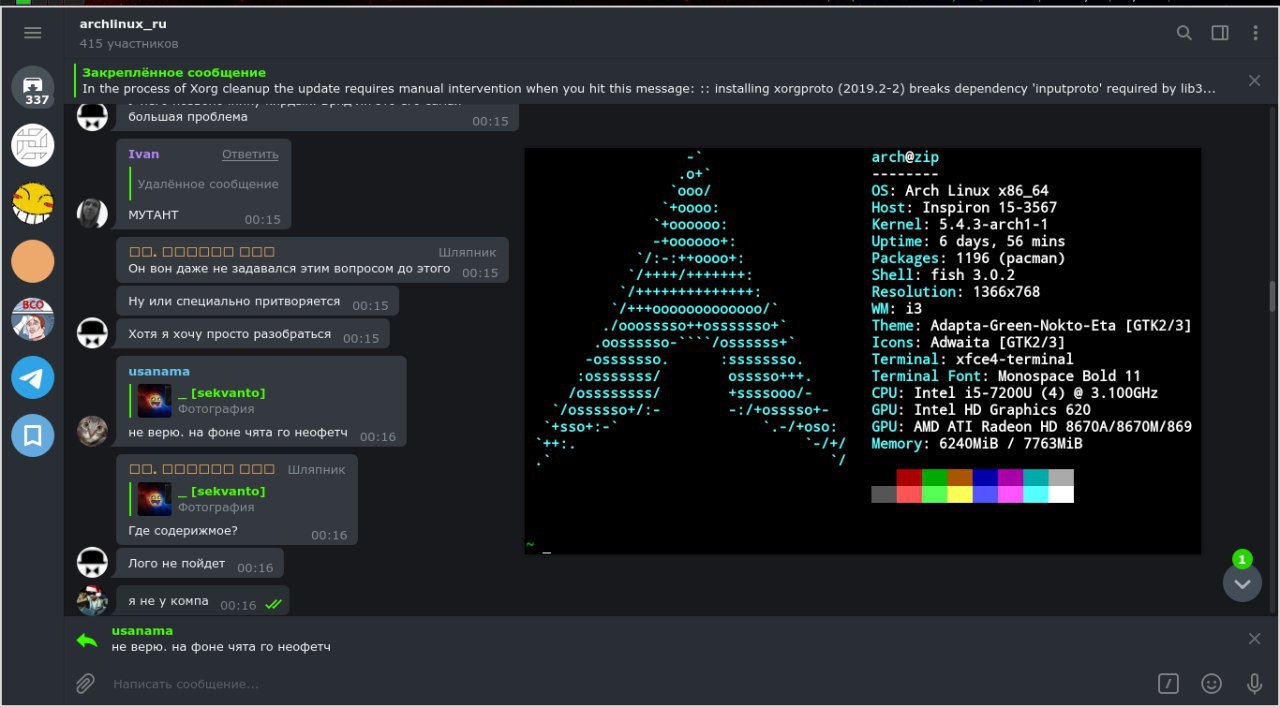Click the cat avatar beside usanama's message
The image size is (1280, 707).
pos(92,431)
